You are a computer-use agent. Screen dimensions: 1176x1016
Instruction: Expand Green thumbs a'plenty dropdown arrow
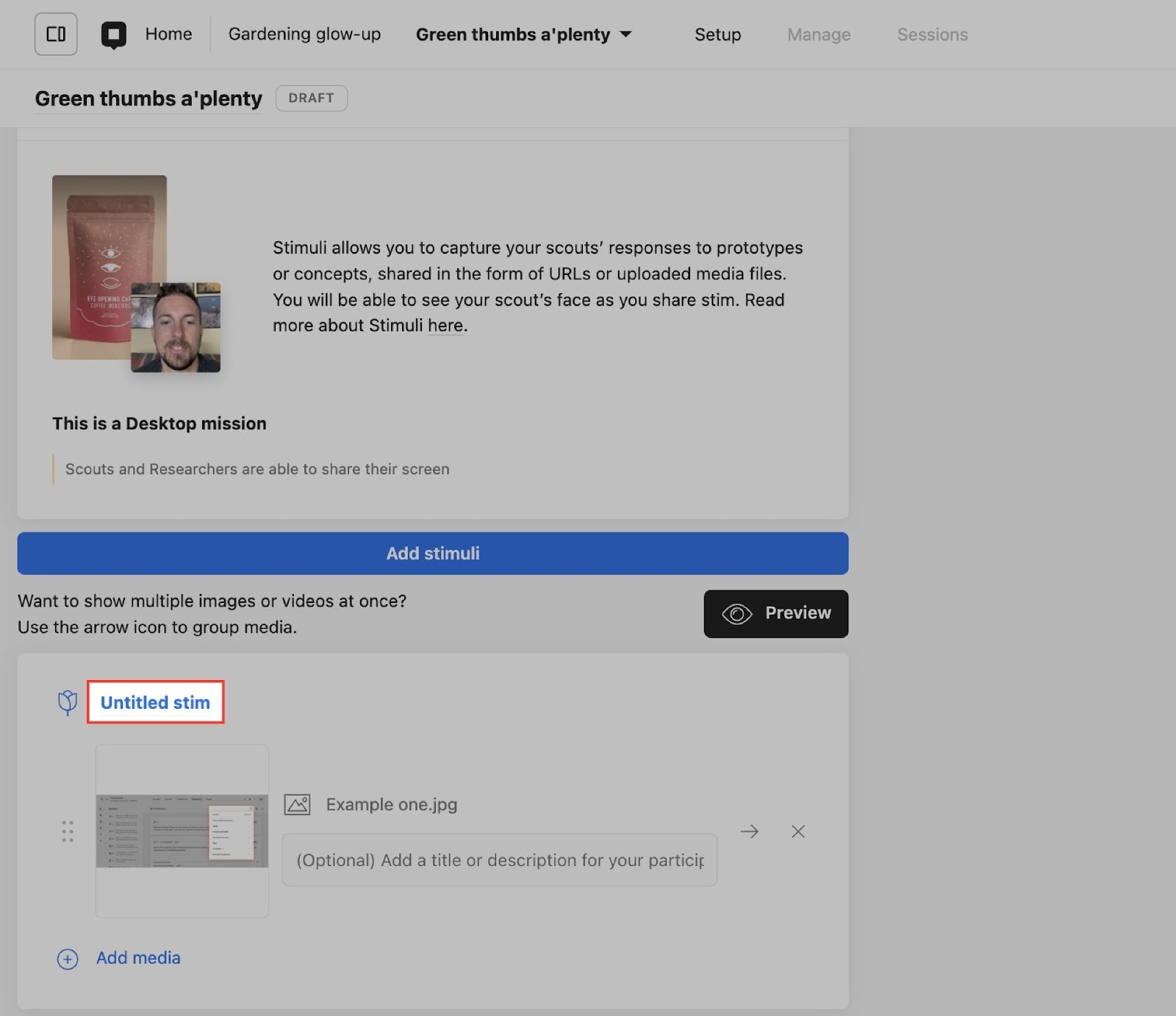point(626,35)
